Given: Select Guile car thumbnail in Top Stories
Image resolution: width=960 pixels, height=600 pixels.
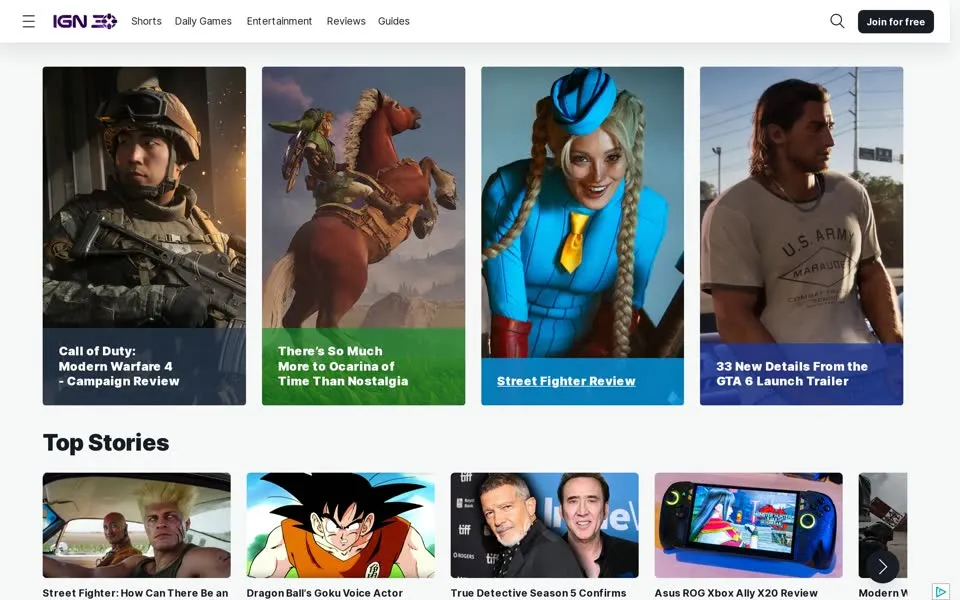Looking at the screenshot, I should click(137, 525).
